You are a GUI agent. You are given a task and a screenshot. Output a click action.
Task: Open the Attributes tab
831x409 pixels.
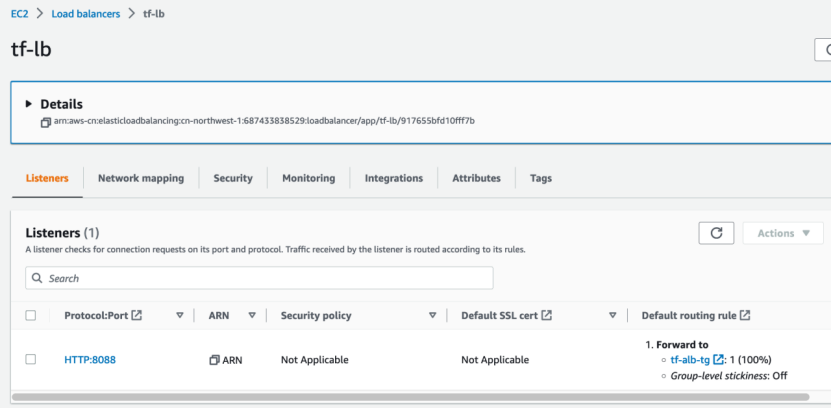476,178
